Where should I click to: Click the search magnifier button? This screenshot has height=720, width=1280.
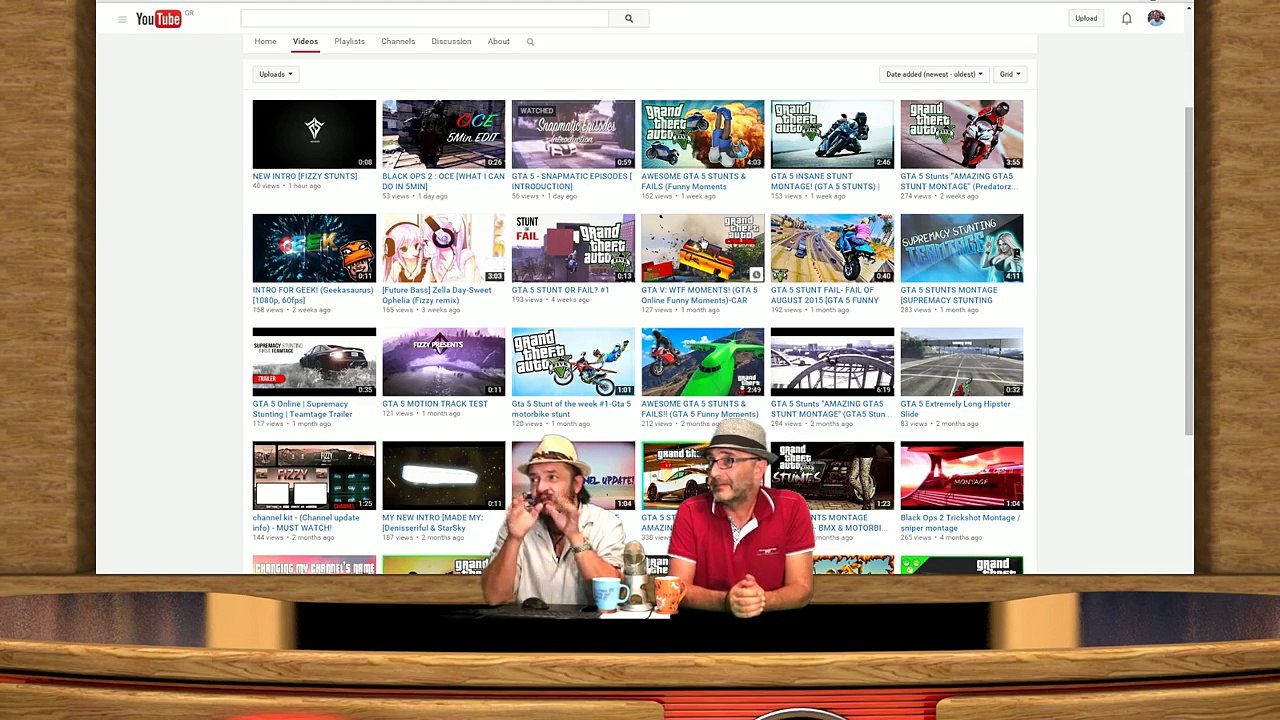[629, 18]
